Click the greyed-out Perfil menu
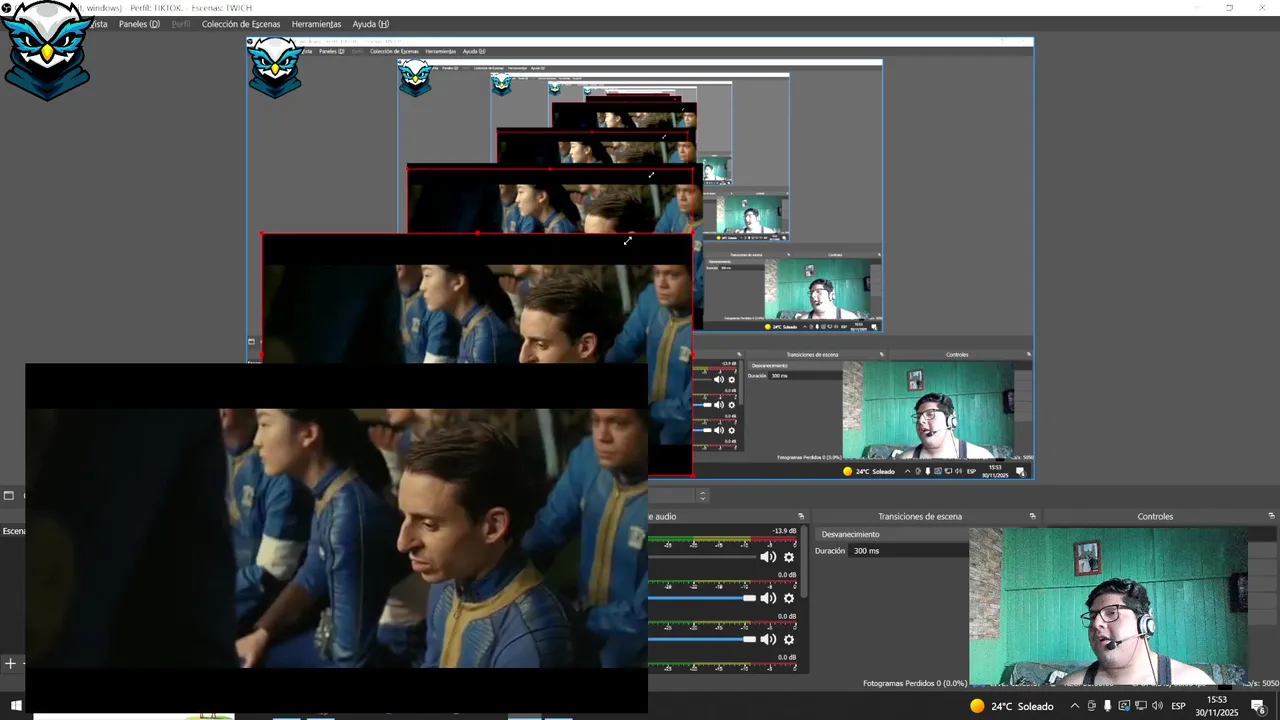 [x=181, y=24]
